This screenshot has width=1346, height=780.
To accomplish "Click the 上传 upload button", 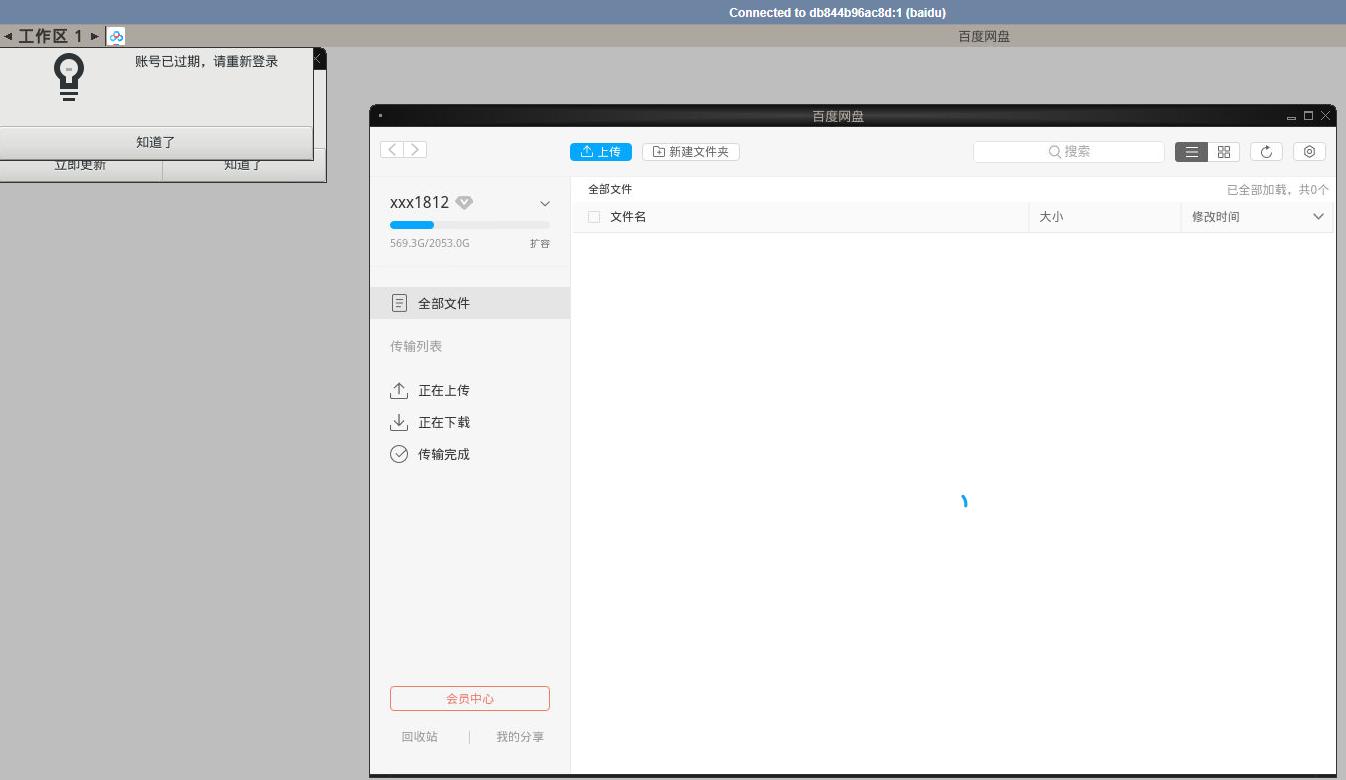I will coord(600,151).
